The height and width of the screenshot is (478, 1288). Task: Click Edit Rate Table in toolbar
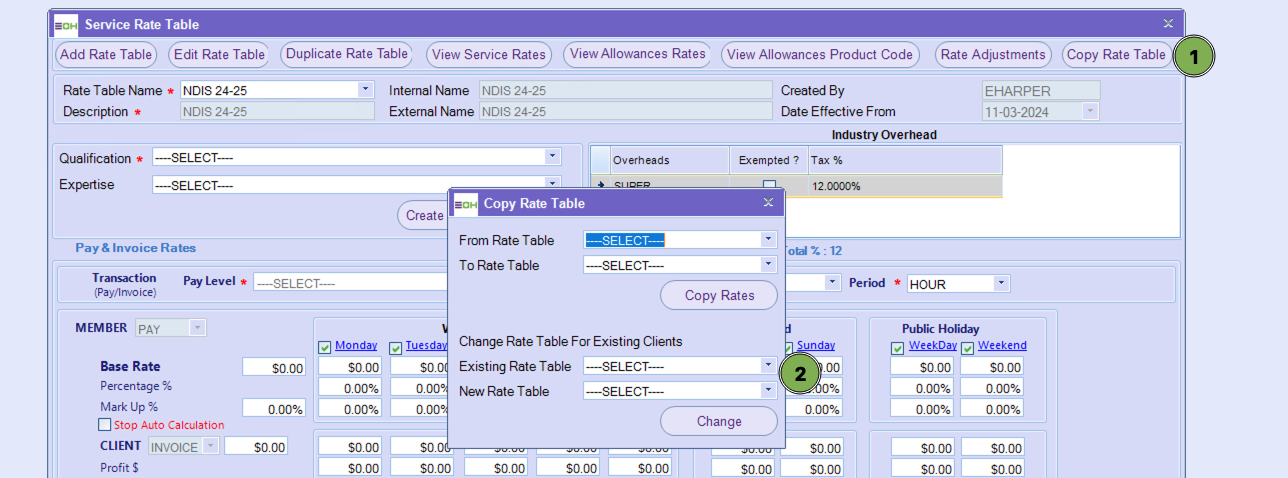tap(218, 55)
